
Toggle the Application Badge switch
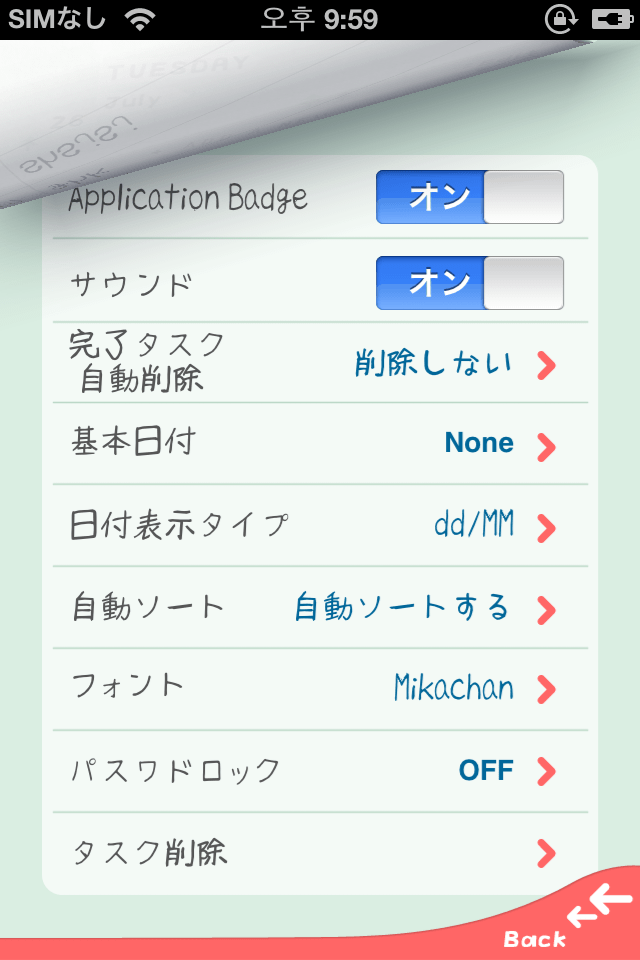(470, 197)
